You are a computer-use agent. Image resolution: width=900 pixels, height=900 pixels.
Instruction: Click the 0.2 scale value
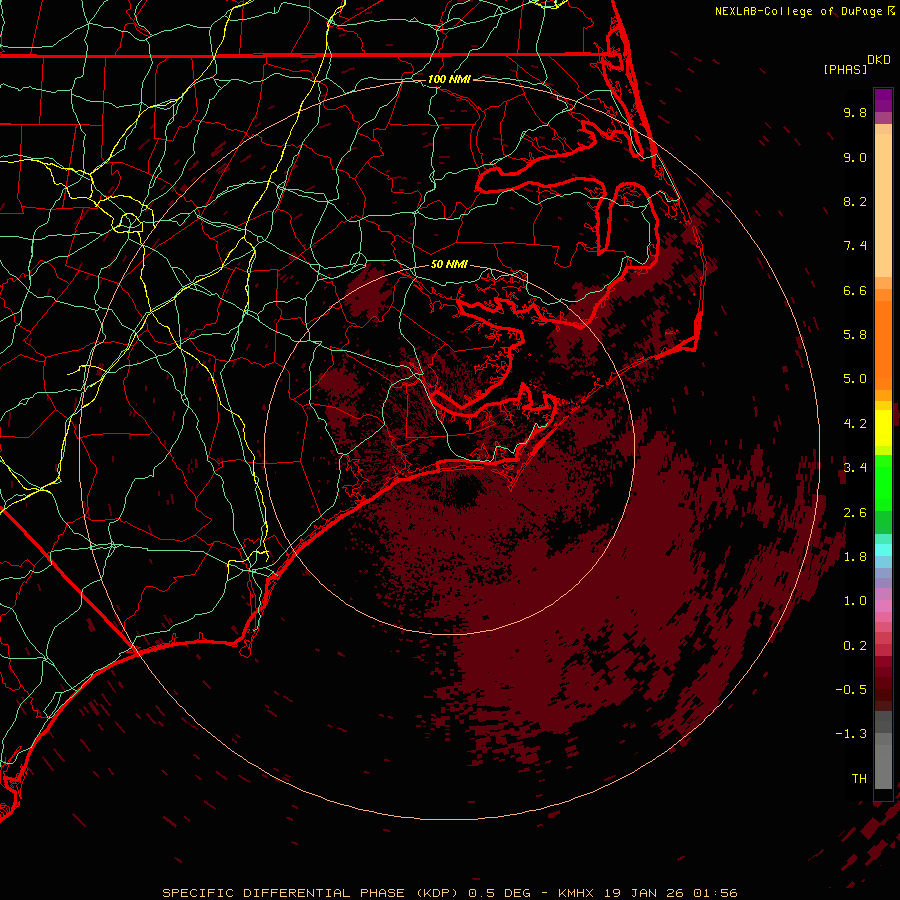[x=855, y=646]
